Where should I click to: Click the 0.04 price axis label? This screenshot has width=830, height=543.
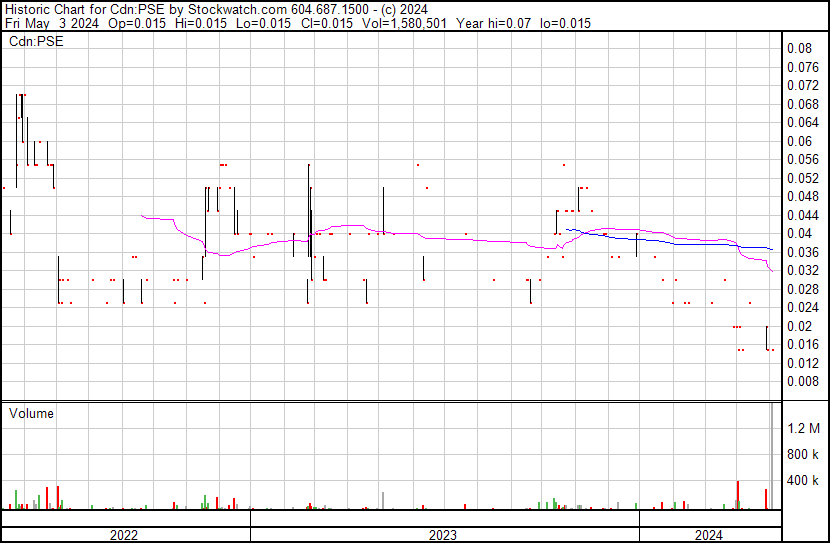coord(798,233)
